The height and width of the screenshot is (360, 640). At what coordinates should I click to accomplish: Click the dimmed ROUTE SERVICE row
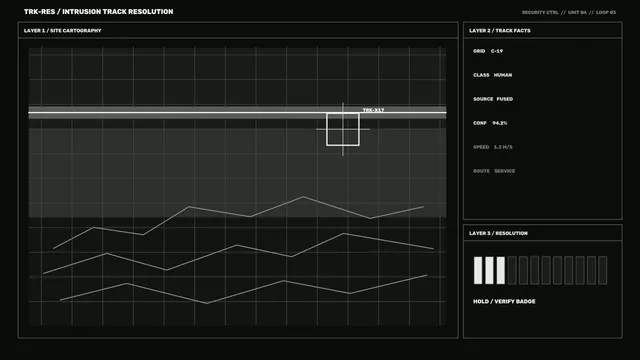pyautogui.click(x=494, y=171)
